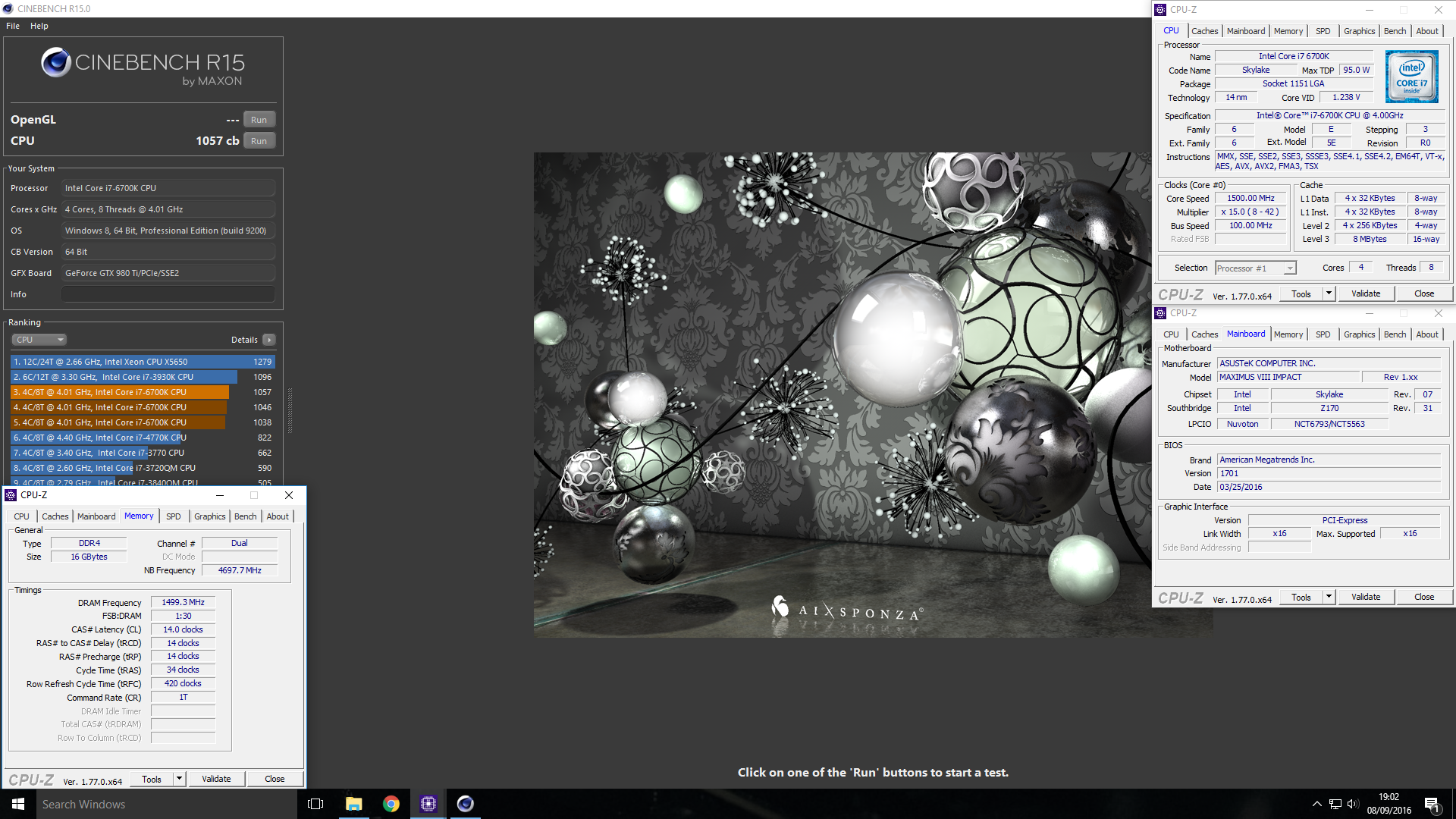Screen dimensions: 1456x819
Task: Open Task View from the taskbar
Action: pos(315,804)
